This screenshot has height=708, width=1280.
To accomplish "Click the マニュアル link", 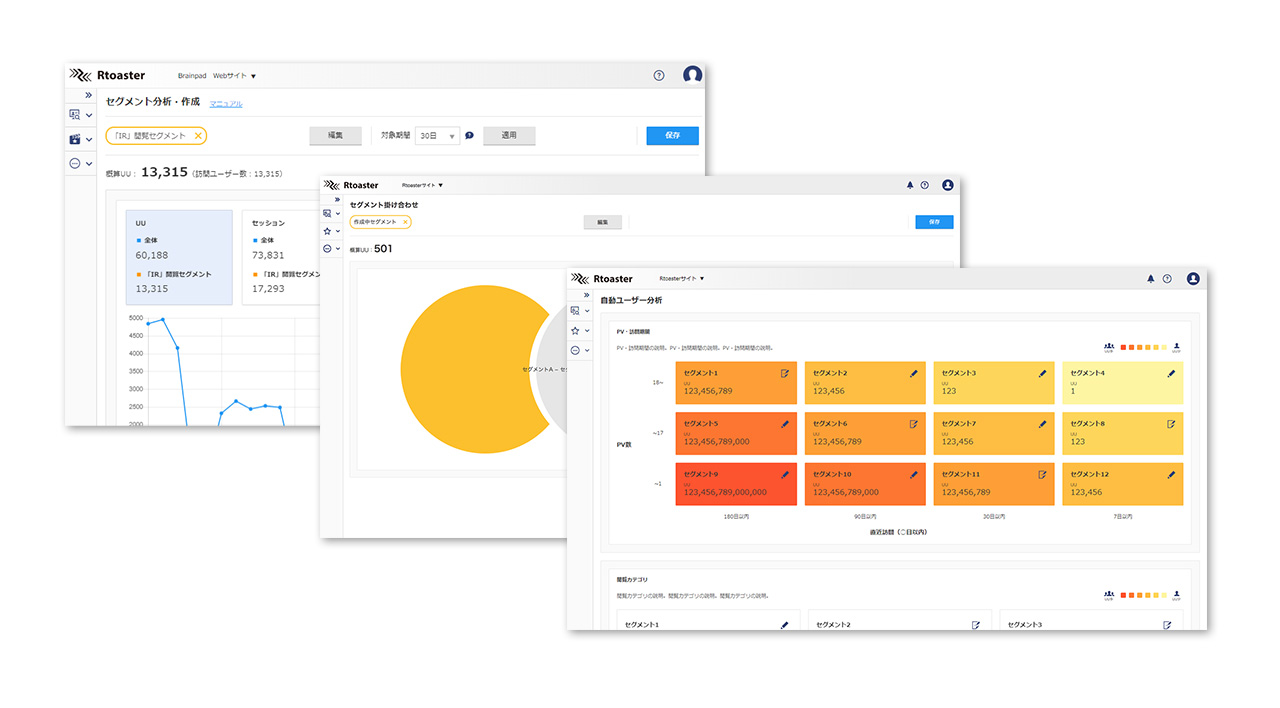I will pos(225,104).
